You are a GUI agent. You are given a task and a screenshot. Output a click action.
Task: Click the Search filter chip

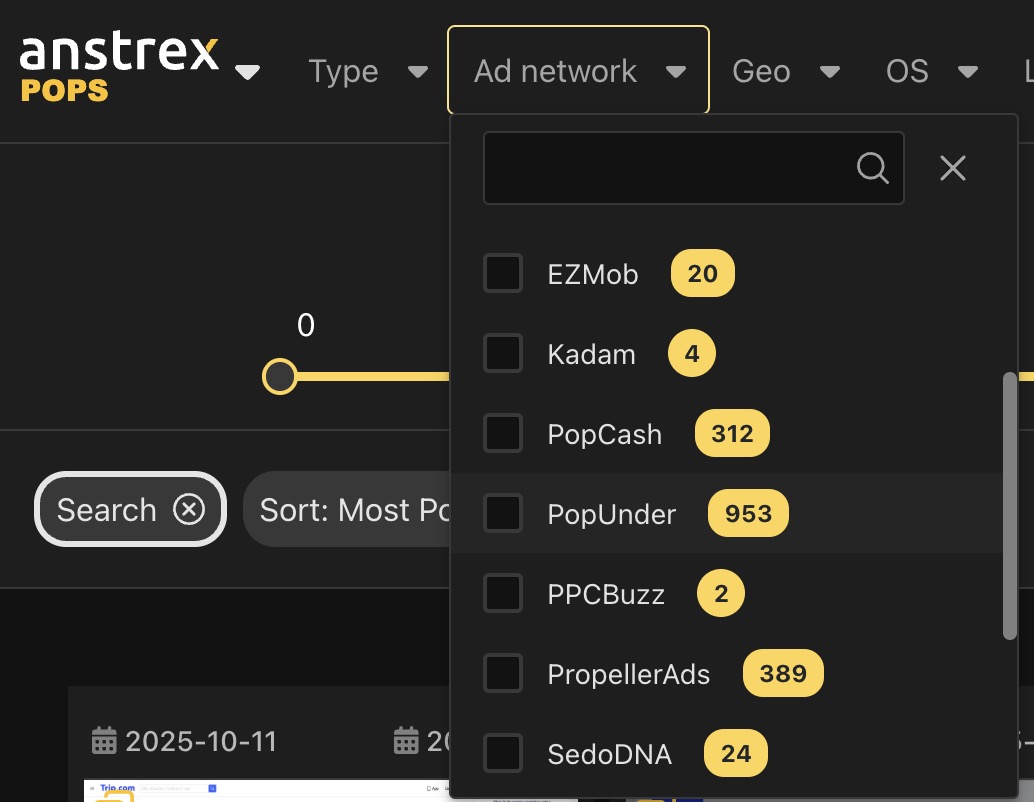[130, 509]
